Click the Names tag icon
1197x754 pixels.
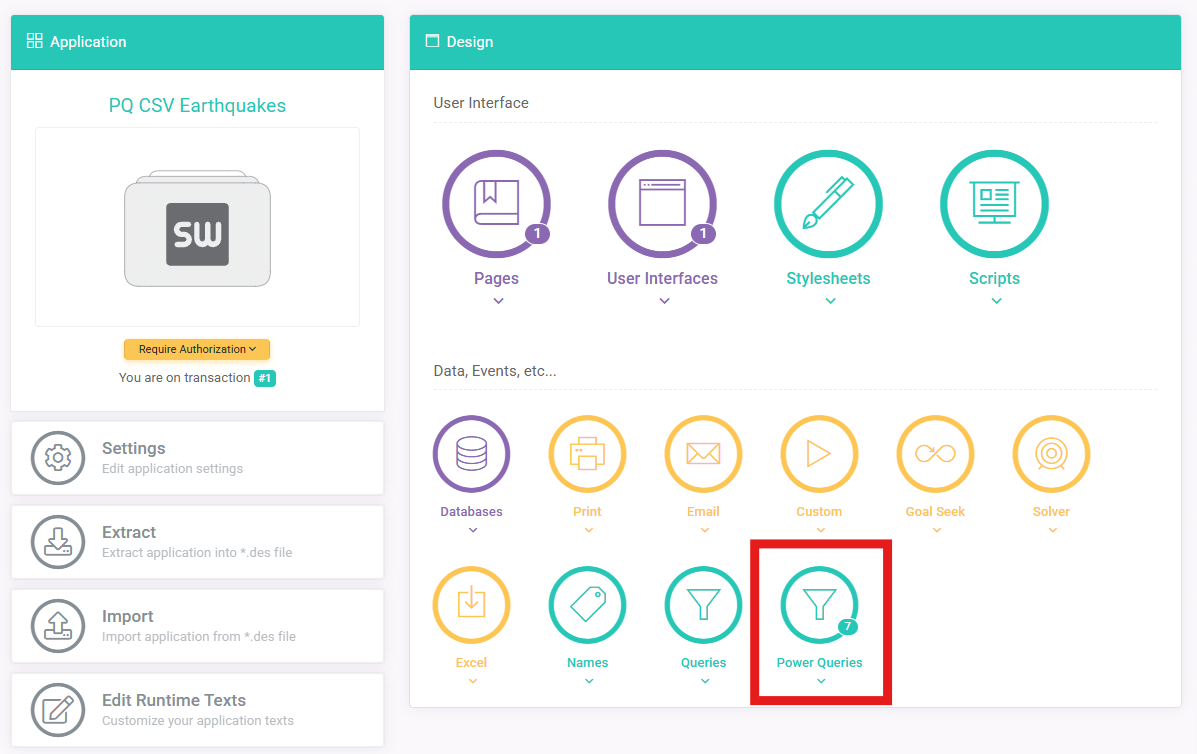point(587,605)
